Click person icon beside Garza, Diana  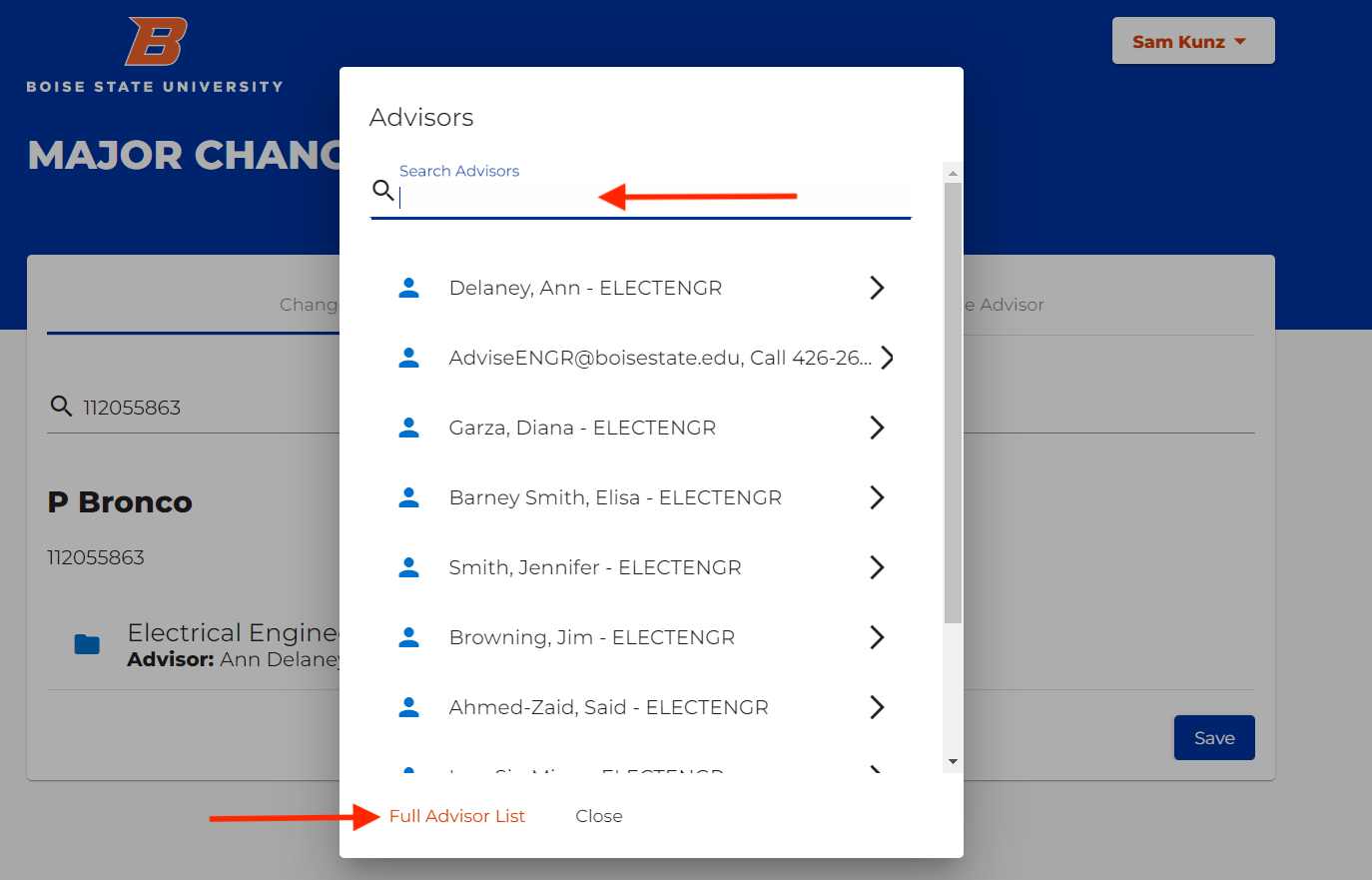coord(409,428)
